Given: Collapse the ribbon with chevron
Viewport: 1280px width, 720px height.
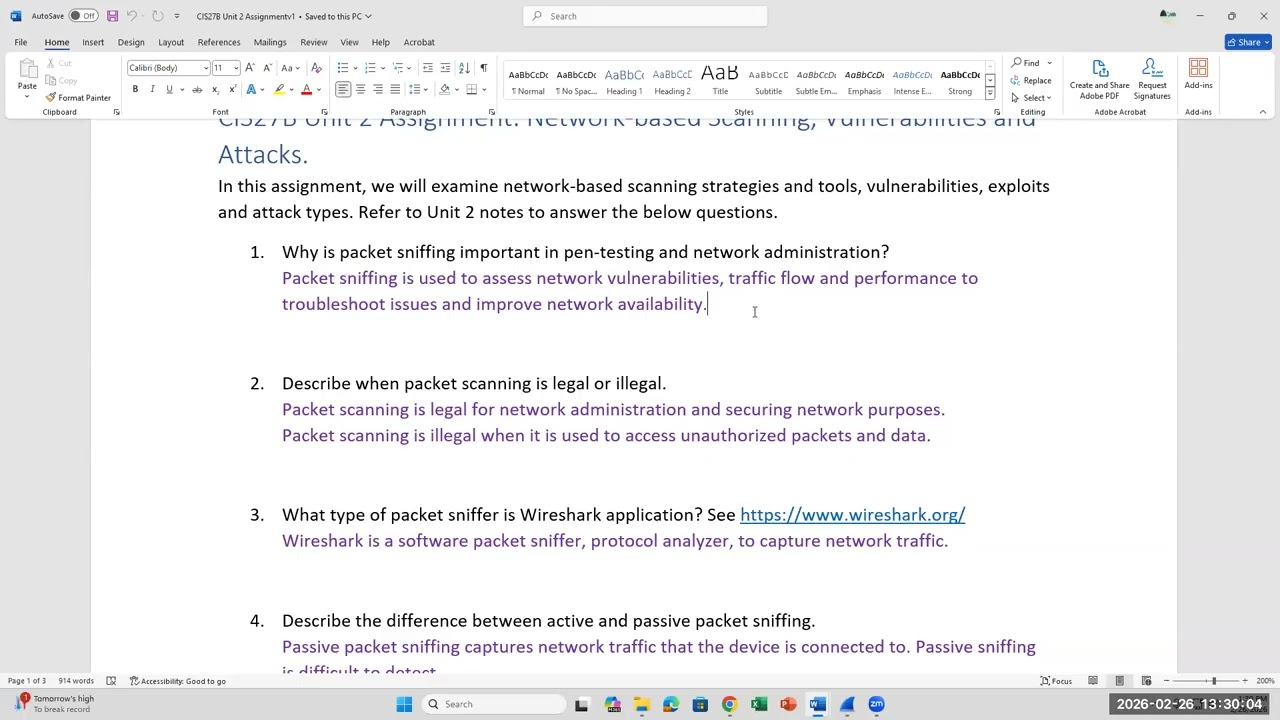Looking at the screenshot, I should point(1262,112).
